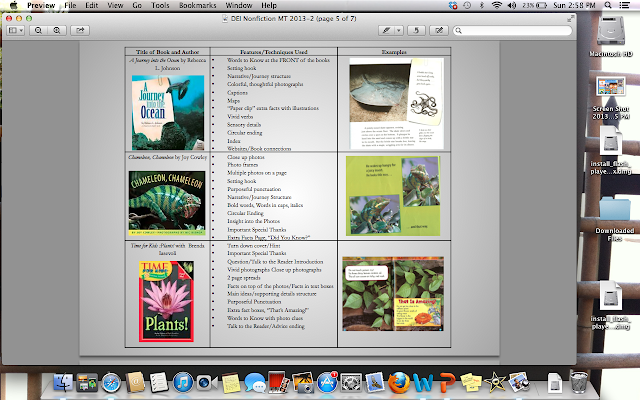Open the Trash in the Dock
This screenshot has height=400, width=640.
pos(579,382)
